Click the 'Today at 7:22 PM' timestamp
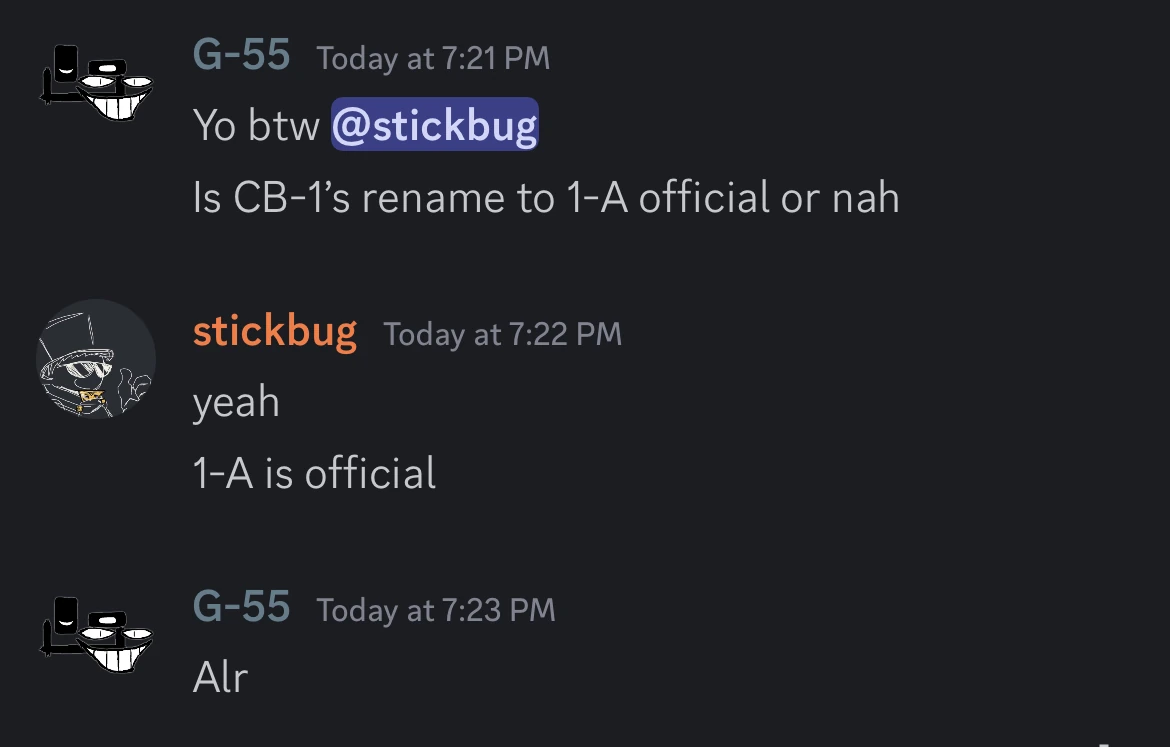Image resolution: width=1170 pixels, height=747 pixels. coord(502,335)
